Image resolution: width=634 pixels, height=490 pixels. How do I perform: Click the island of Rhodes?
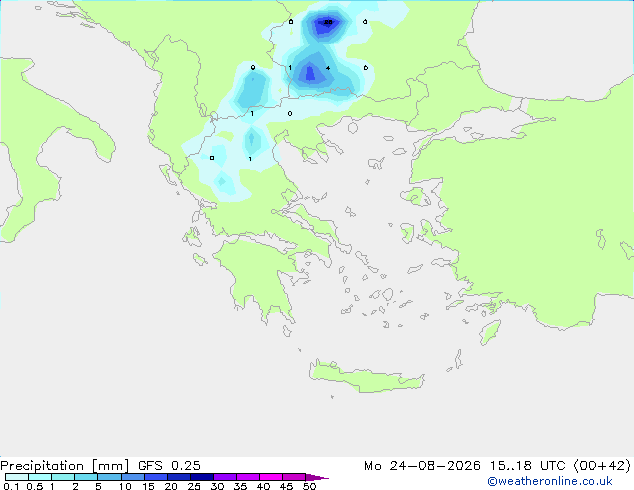click(490, 332)
